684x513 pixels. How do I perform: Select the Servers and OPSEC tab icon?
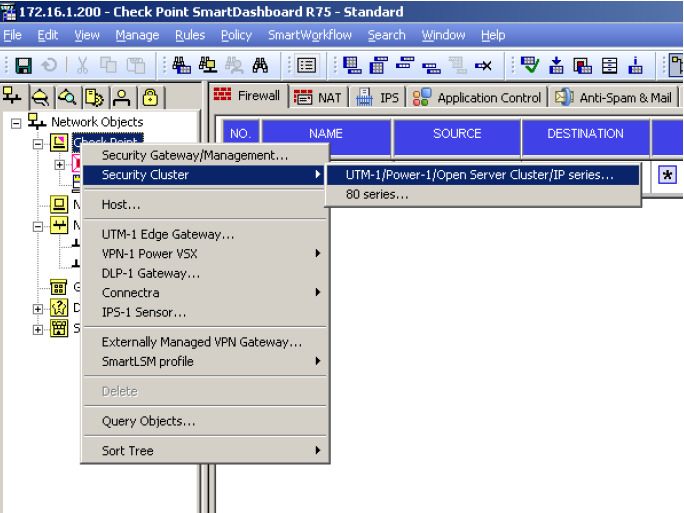click(94, 97)
